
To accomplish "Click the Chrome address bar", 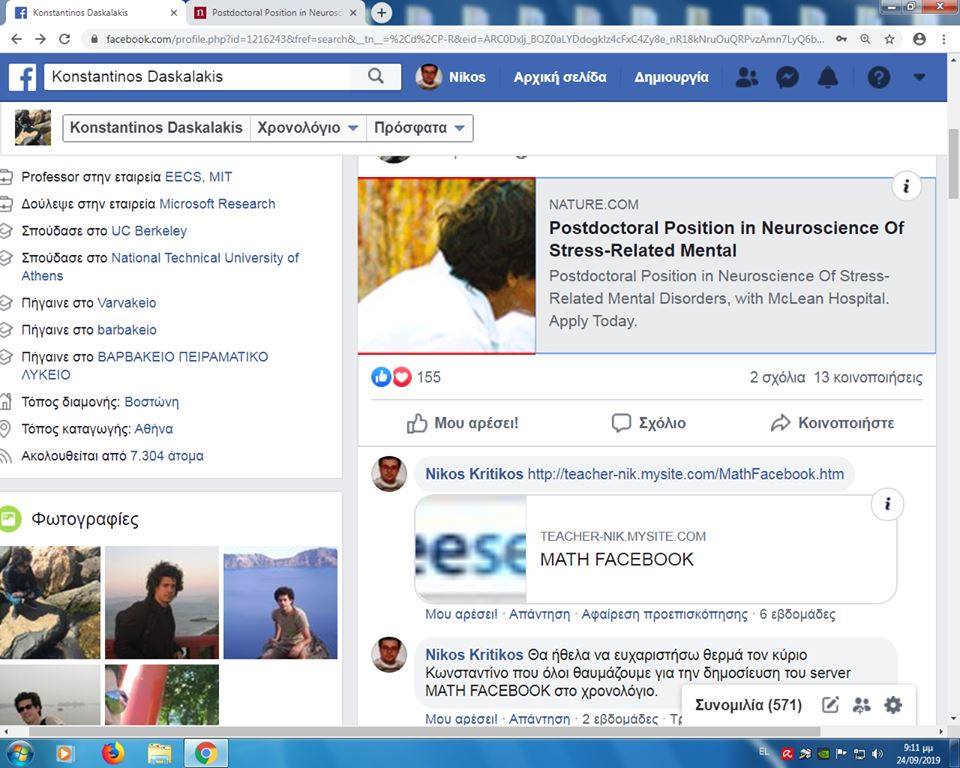I will (464, 39).
